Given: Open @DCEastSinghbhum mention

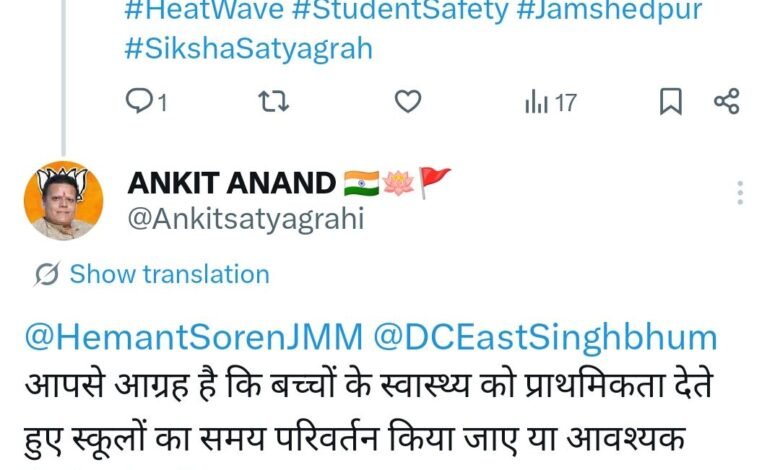Looking at the screenshot, I should pos(545,338).
